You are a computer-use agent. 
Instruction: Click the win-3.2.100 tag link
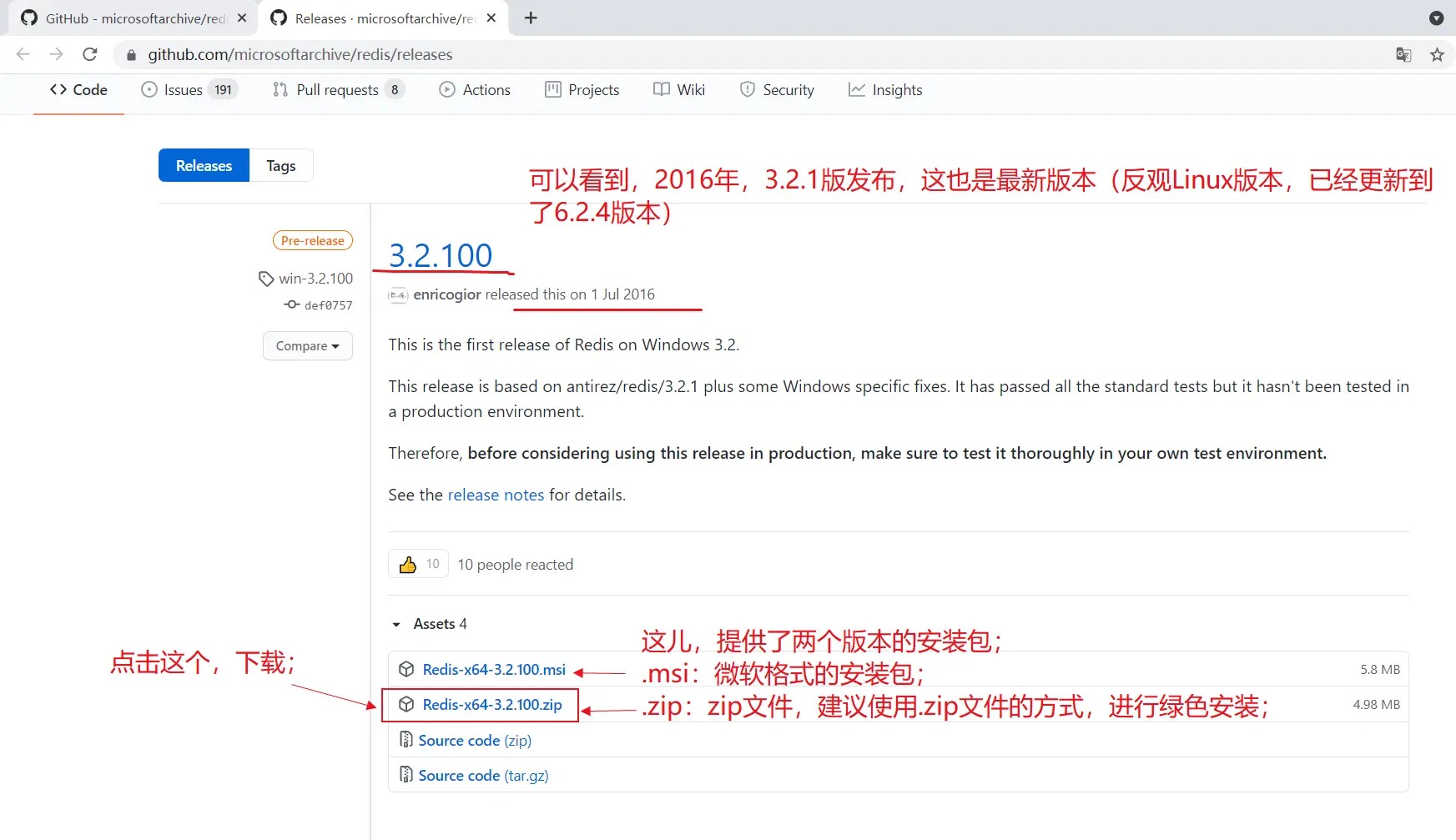point(315,279)
